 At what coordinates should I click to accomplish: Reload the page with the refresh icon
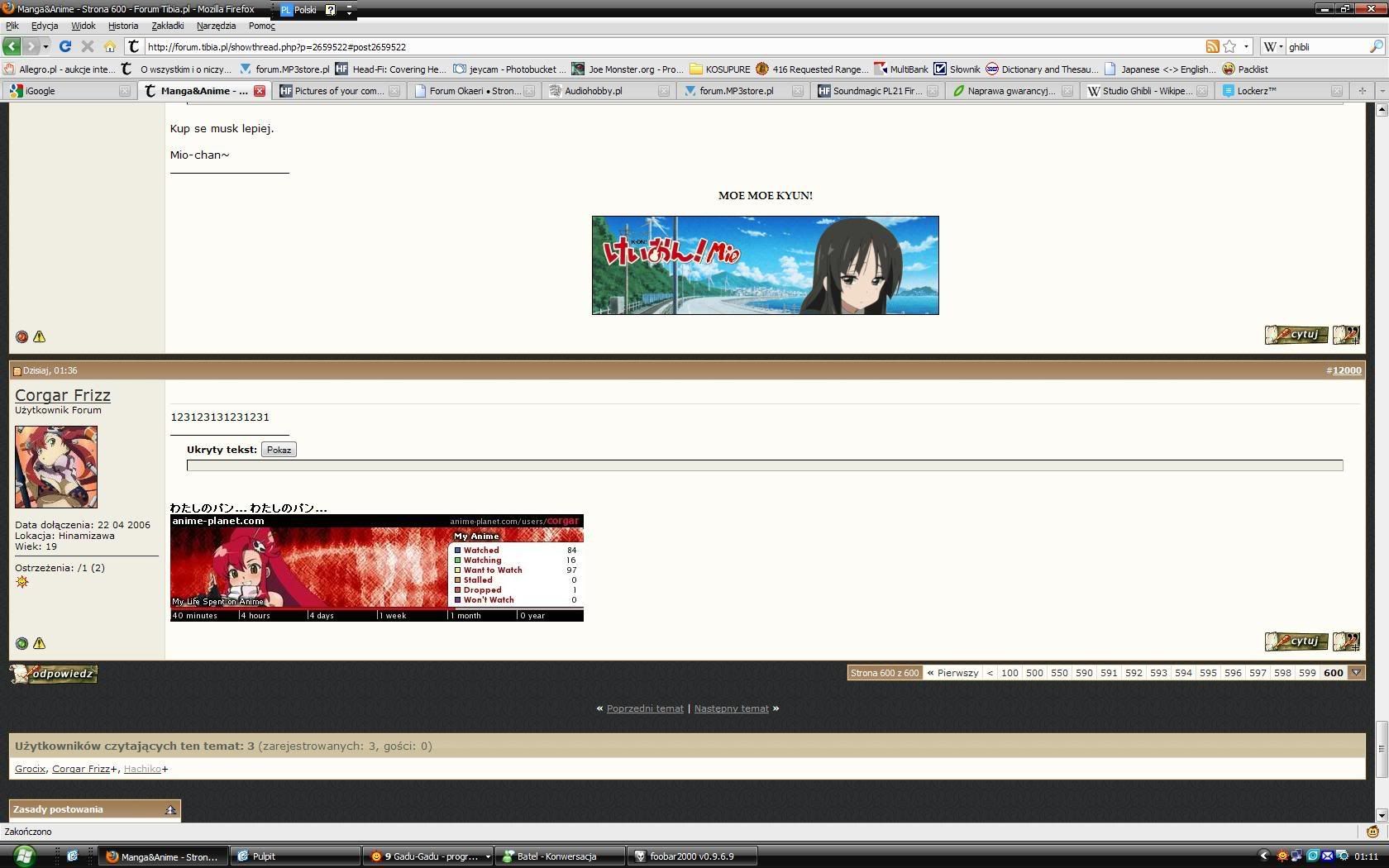(65, 46)
